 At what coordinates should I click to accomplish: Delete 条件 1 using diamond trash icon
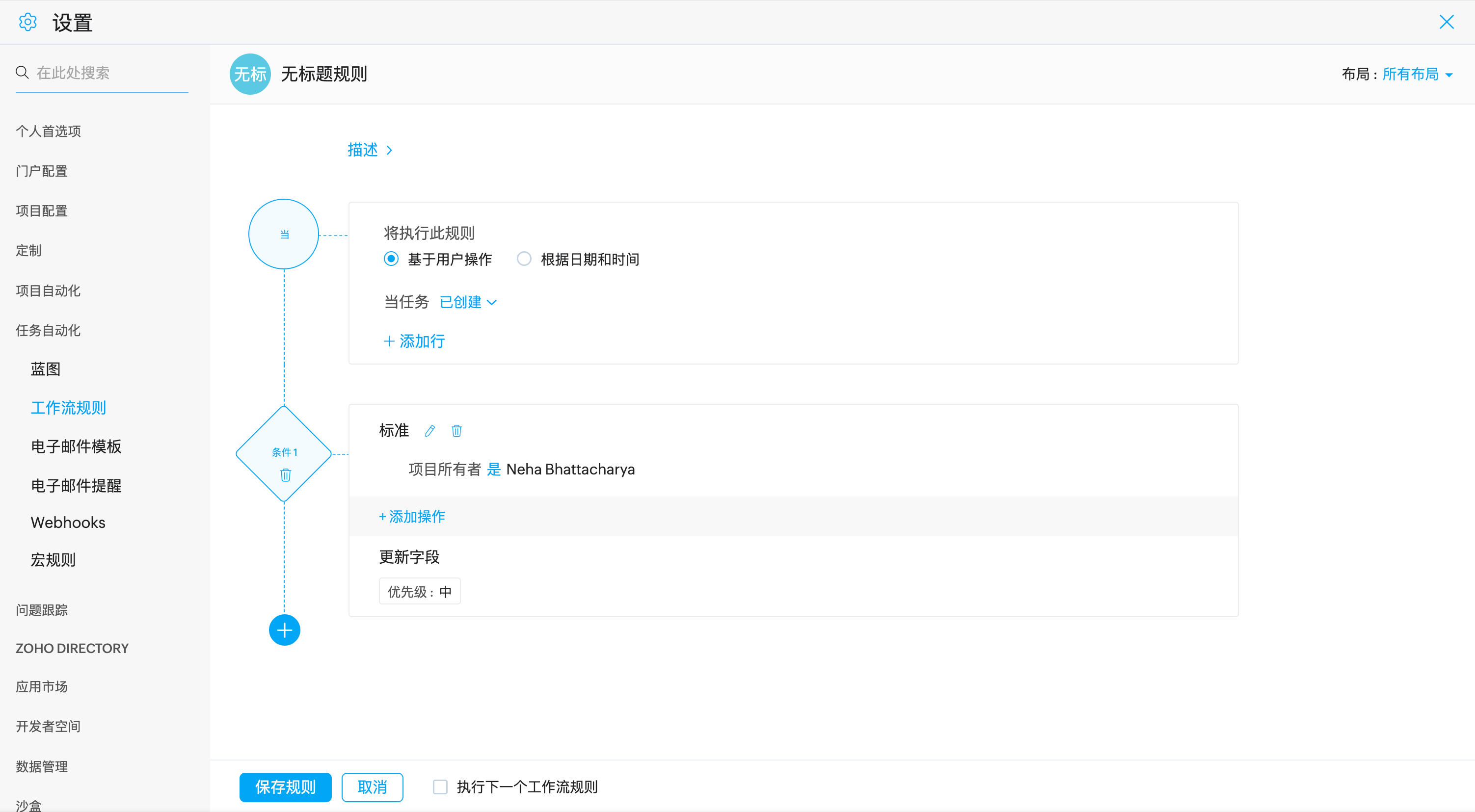click(x=285, y=475)
